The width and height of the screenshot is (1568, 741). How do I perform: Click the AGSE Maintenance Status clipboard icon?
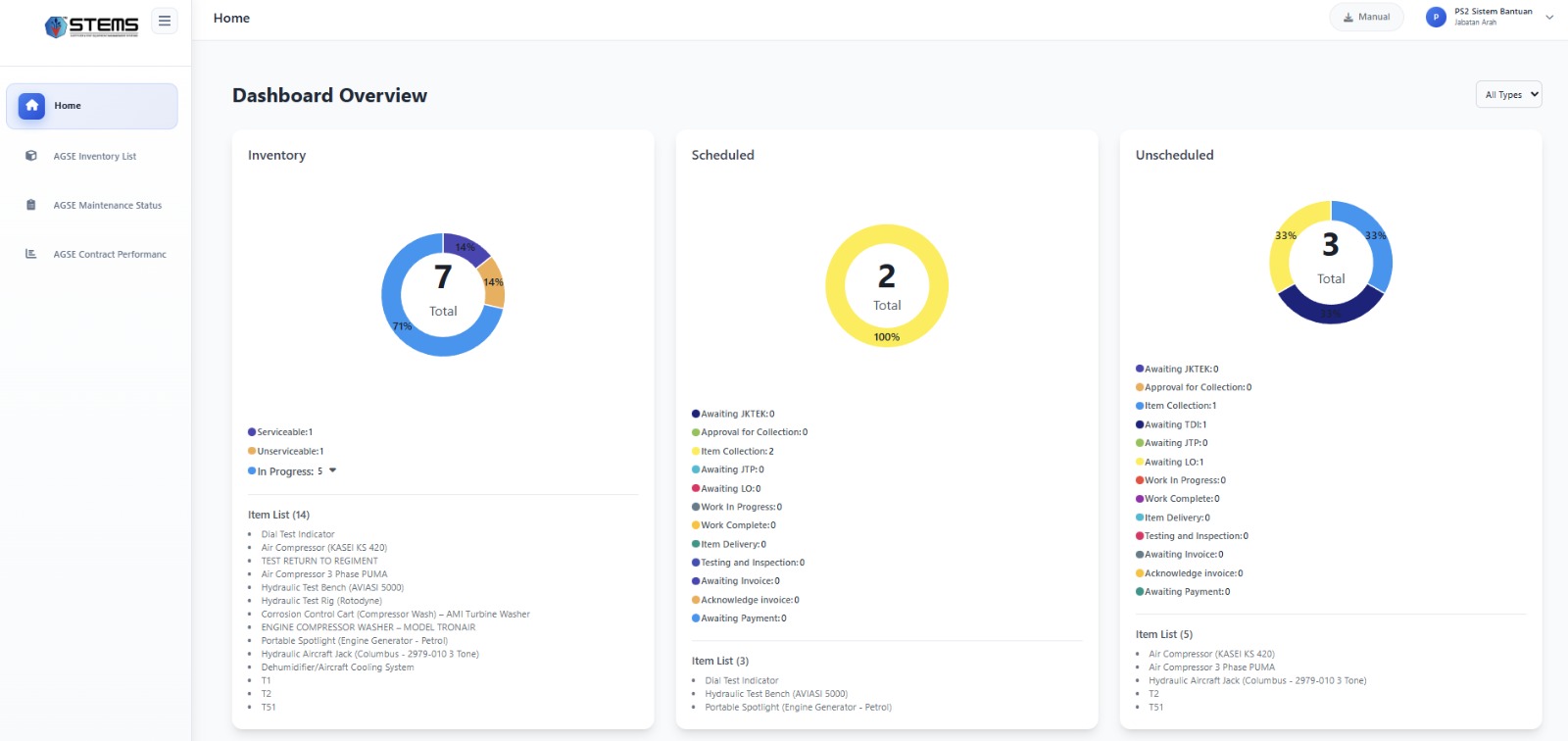pyautogui.click(x=31, y=205)
